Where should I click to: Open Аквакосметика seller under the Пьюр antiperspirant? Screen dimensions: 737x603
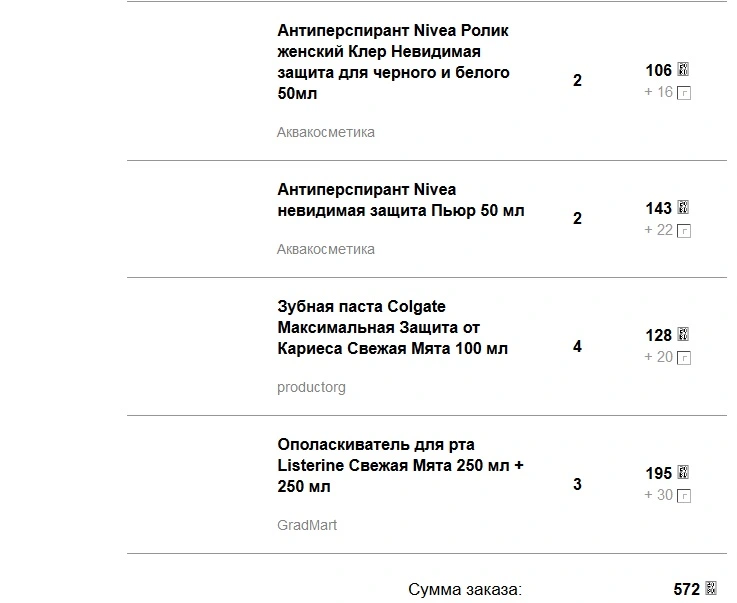coord(325,249)
